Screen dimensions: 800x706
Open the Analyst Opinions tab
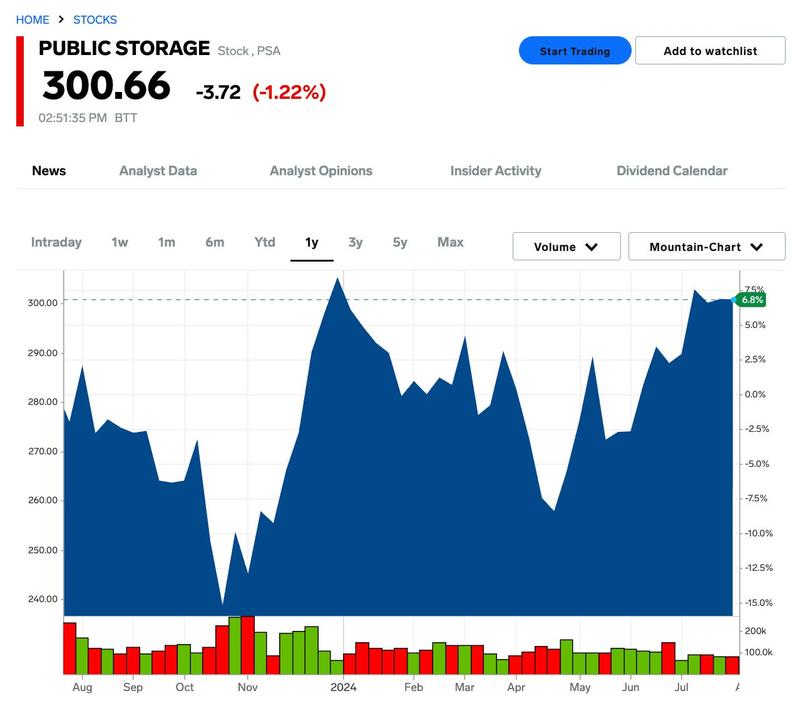[321, 171]
